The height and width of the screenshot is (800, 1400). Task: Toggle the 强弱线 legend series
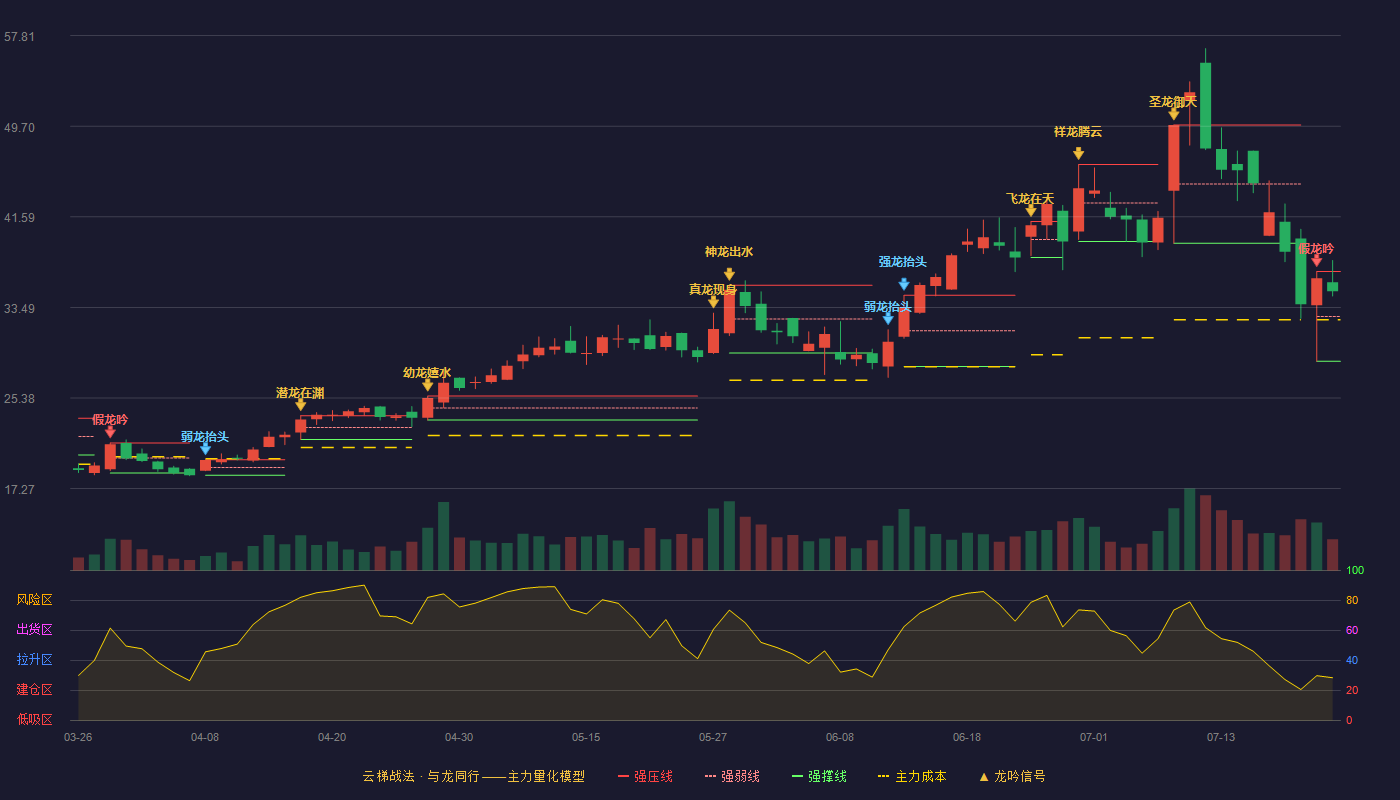pyautogui.click(x=732, y=776)
